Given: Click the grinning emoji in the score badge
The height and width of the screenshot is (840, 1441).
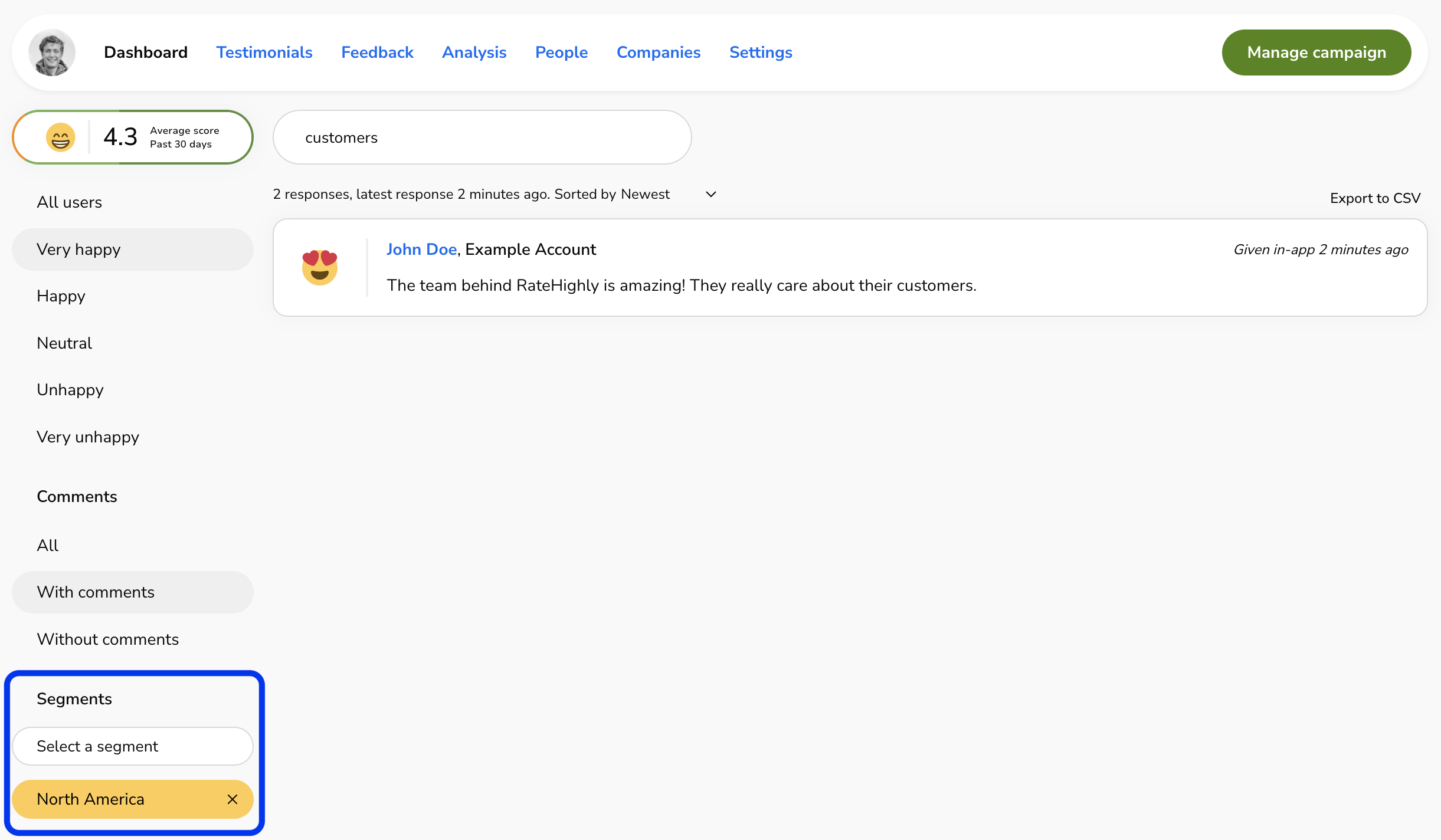Looking at the screenshot, I should coord(61,137).
